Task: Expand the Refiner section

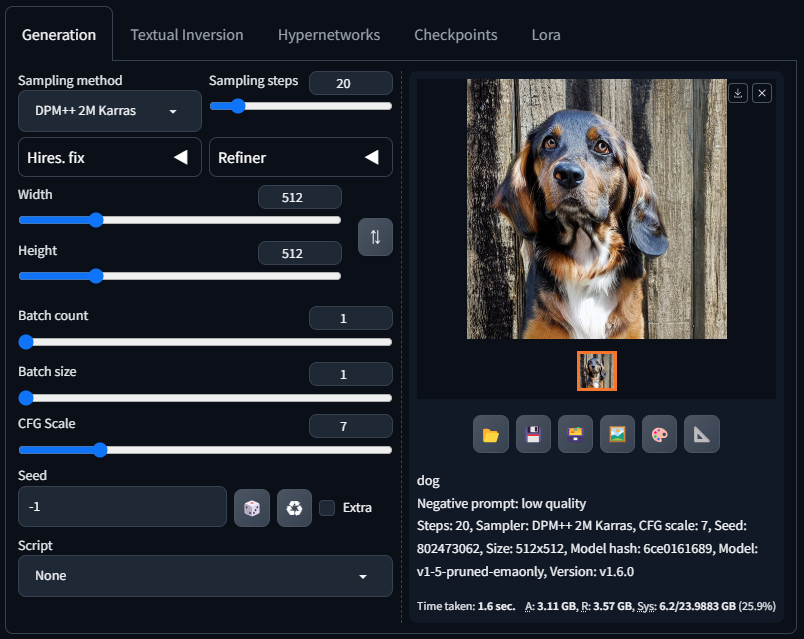Action: pos(301,157)
